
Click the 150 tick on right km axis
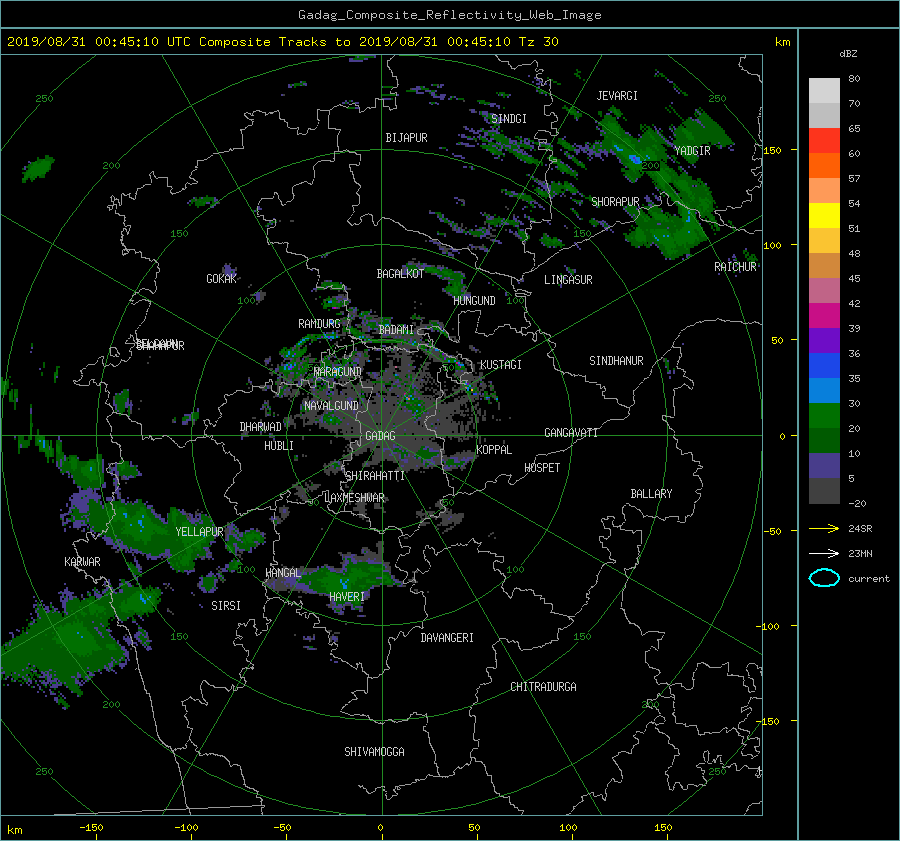coord(772,150)
